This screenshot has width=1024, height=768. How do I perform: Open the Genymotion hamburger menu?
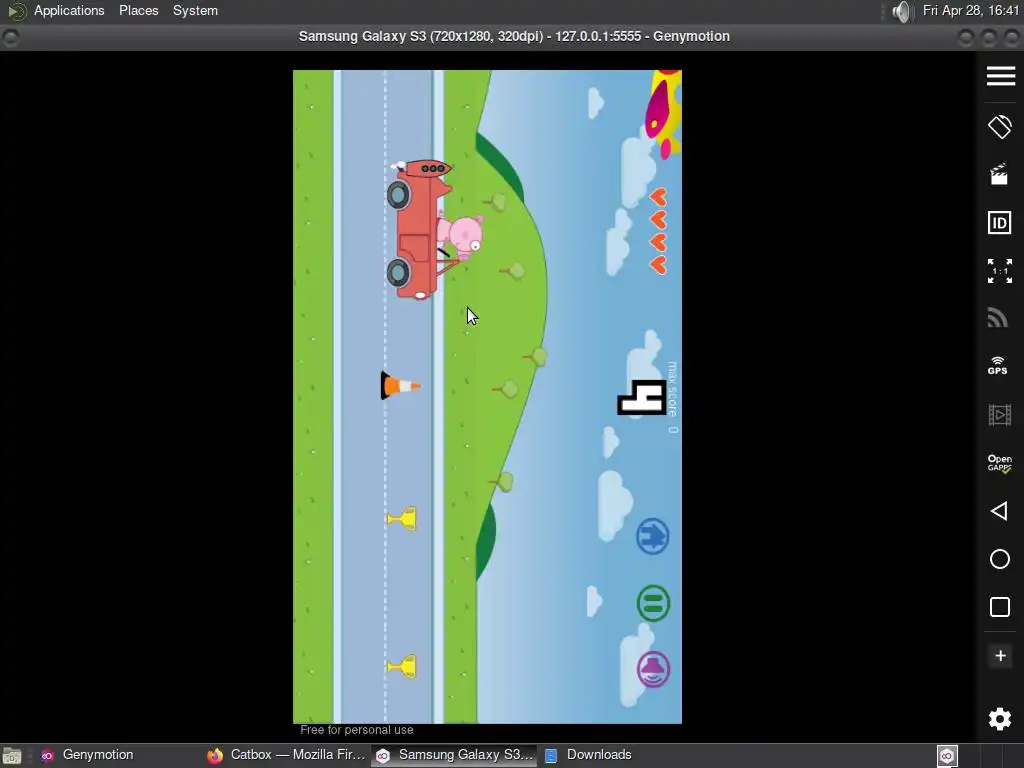(x=1000, y=76)
